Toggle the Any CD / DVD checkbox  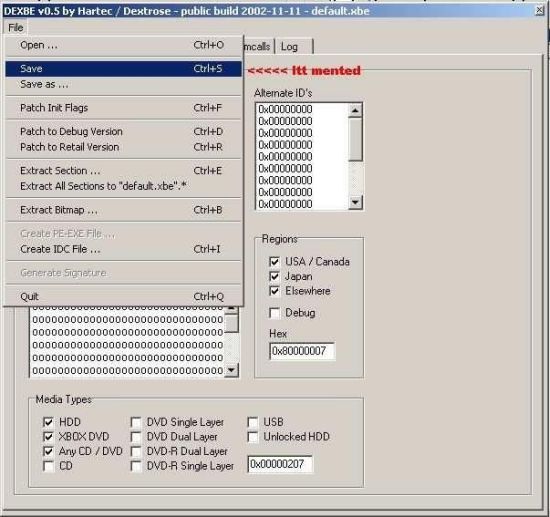coord(48,451)
